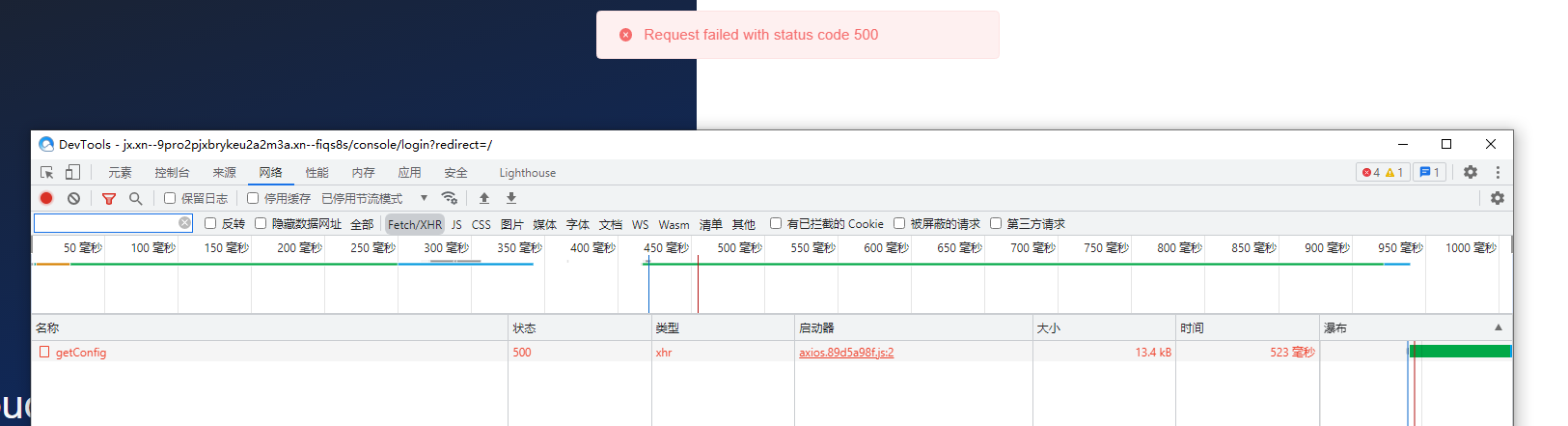Open the axios.89d5a98f.js:2 initiator link

[846, 353]
